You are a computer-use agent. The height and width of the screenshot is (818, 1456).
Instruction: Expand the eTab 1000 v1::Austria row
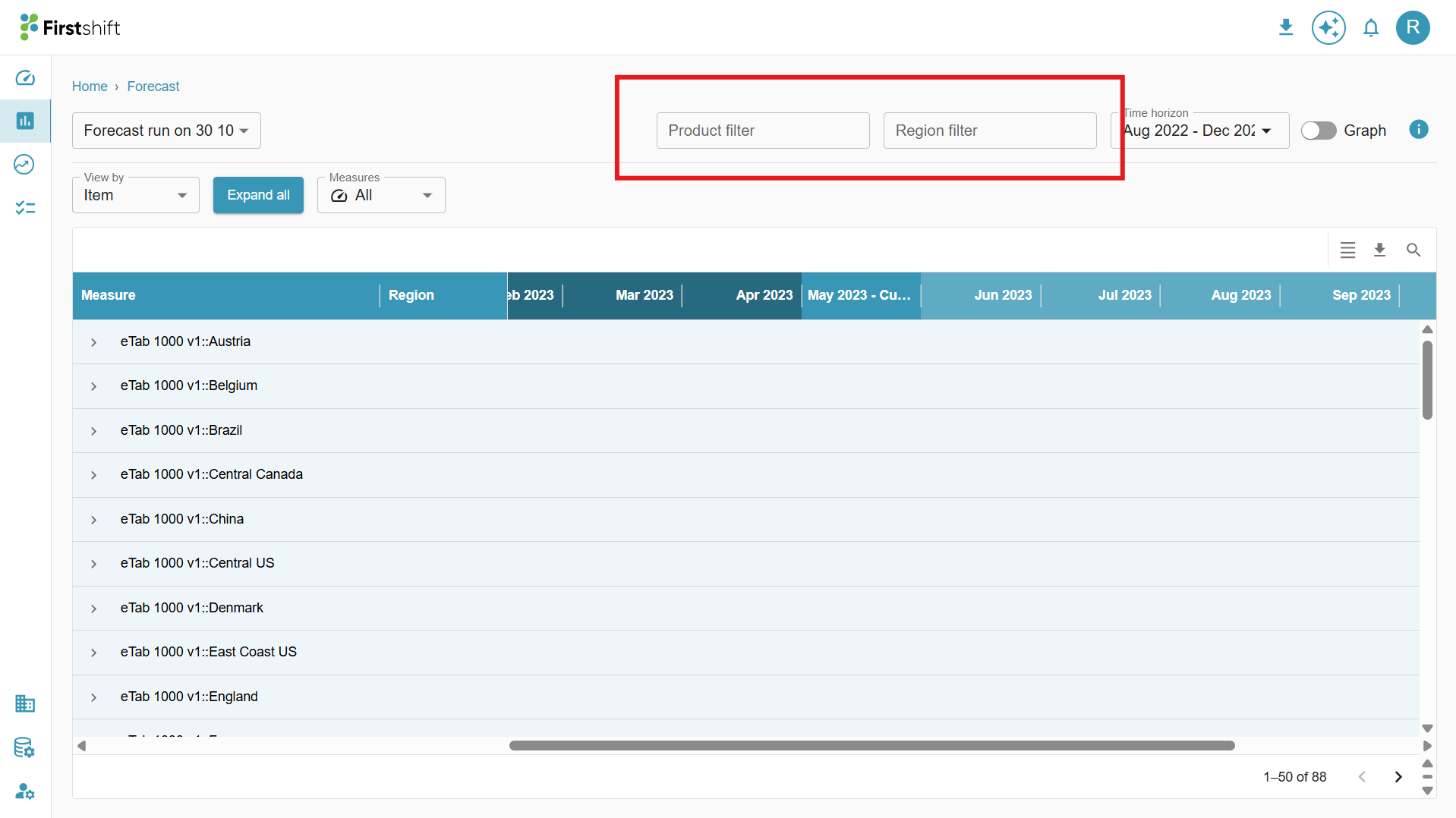pos(93,342)
